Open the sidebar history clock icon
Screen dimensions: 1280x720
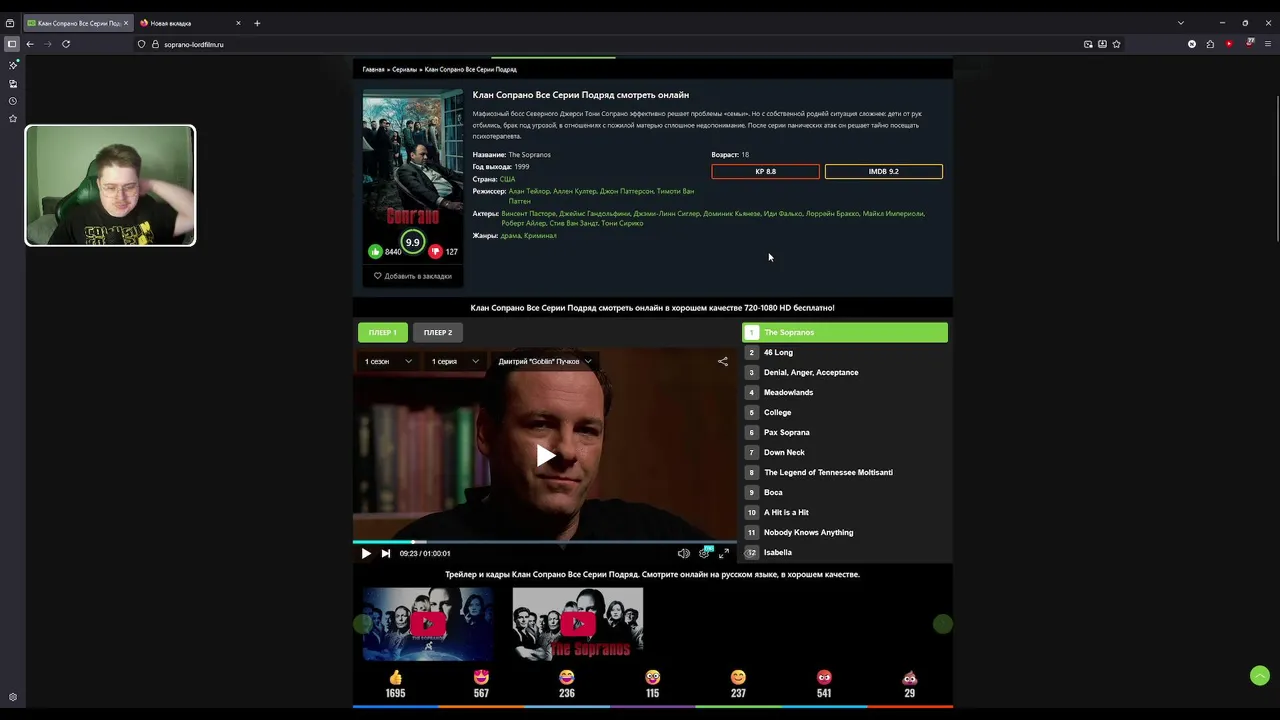[x=13, y=101]
